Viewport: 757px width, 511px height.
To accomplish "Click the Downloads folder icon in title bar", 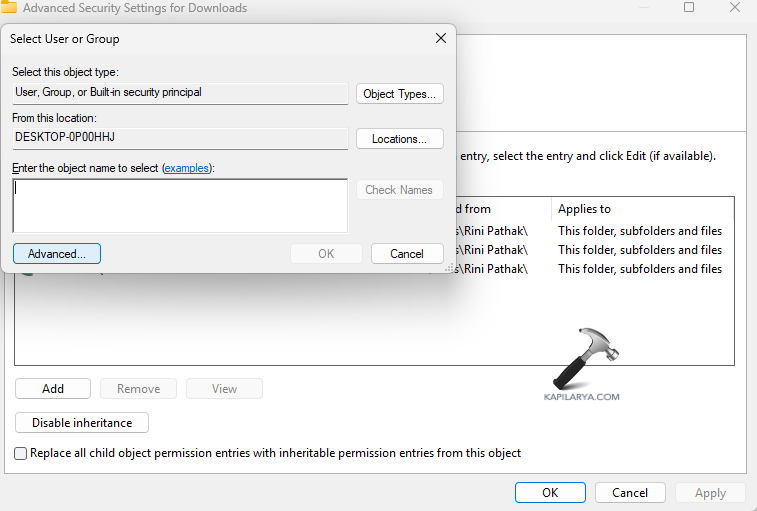I will (x=8, y=7).
